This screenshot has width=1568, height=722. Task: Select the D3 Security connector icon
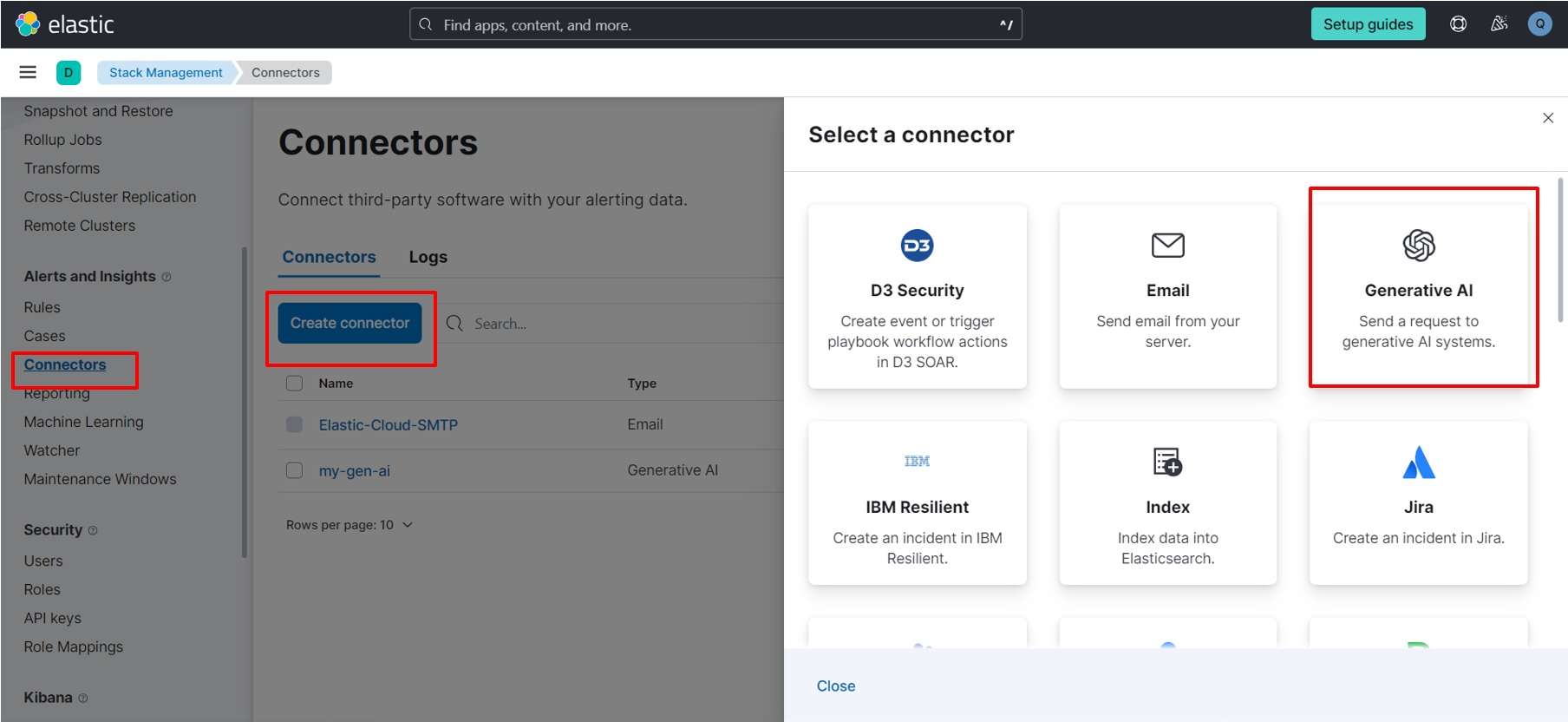(x=917, y=246)
